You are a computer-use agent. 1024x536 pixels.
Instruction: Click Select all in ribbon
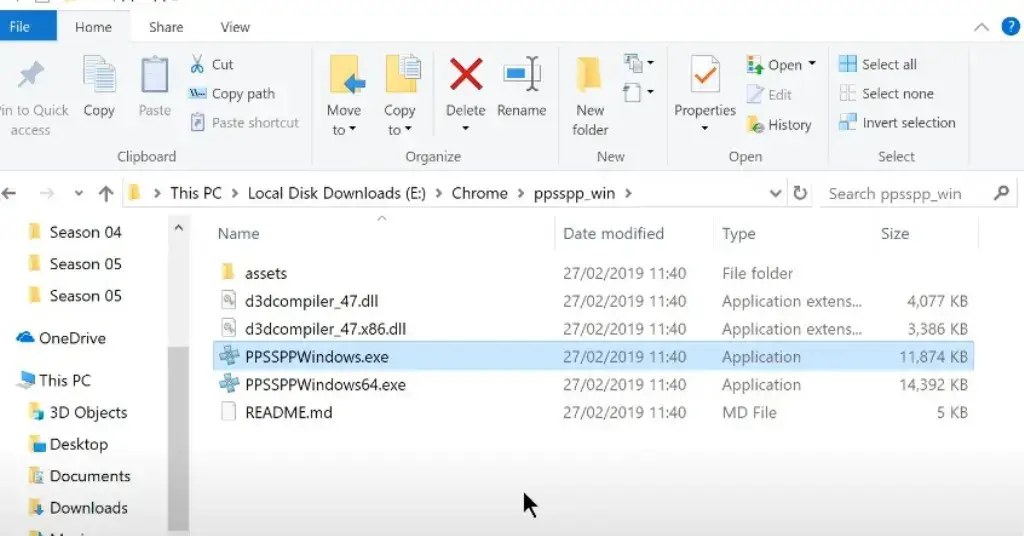coord(878,64)
